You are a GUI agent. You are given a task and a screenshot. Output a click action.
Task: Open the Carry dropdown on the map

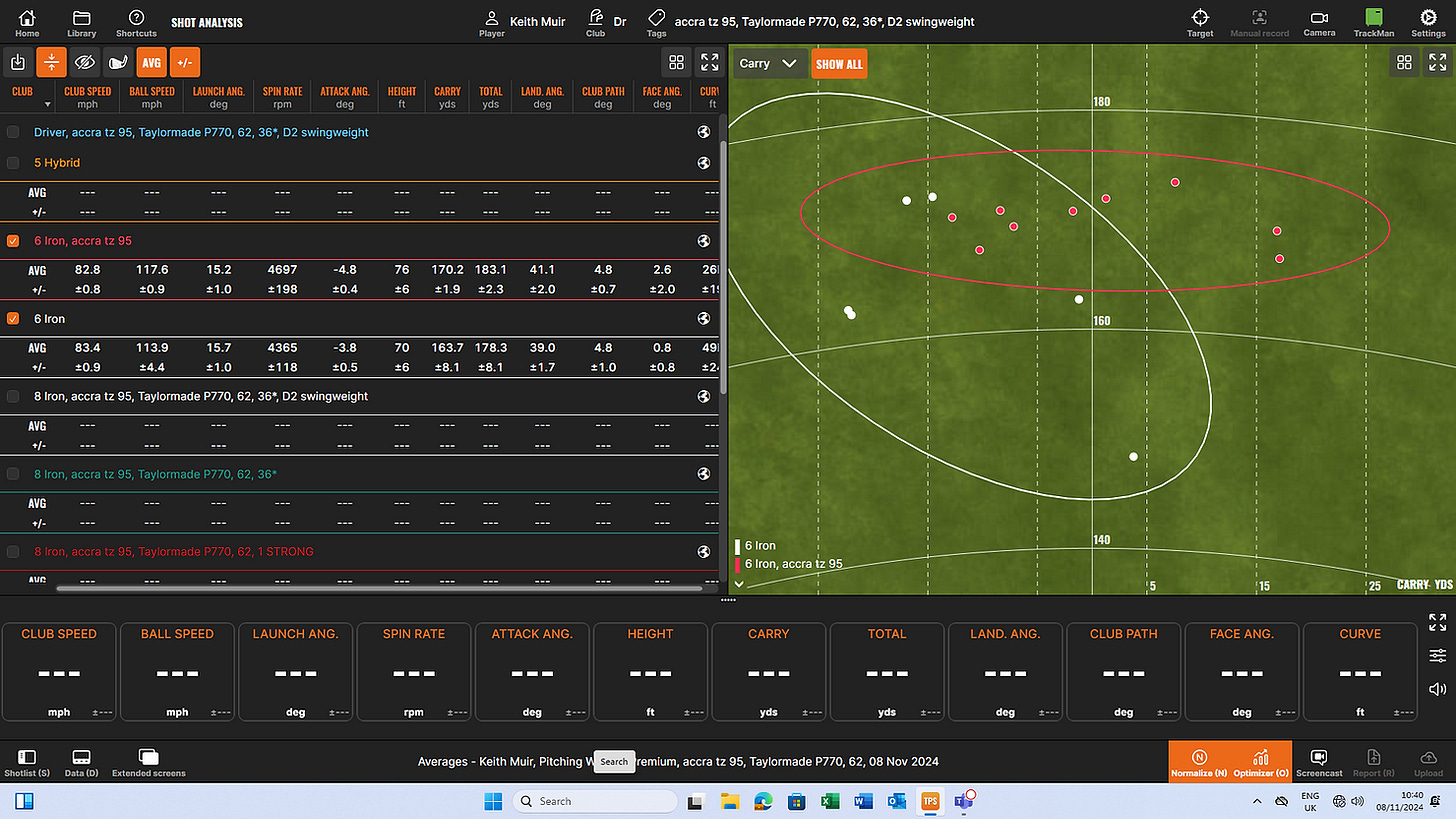[769, 63]
